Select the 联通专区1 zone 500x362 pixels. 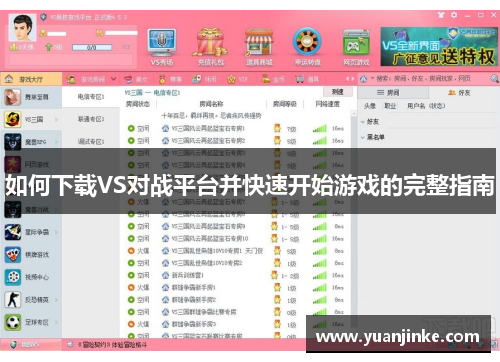(x=91, y=119)
